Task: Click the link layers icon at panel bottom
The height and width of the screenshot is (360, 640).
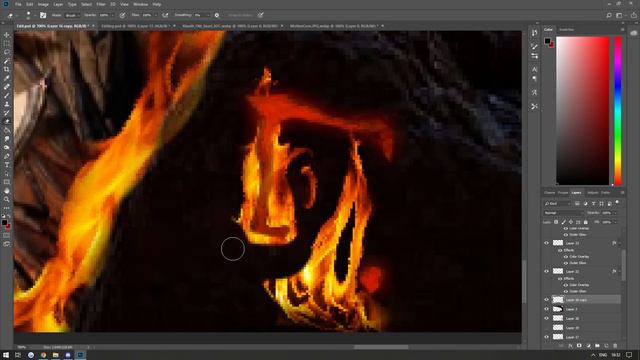Action: click(561, 346)
